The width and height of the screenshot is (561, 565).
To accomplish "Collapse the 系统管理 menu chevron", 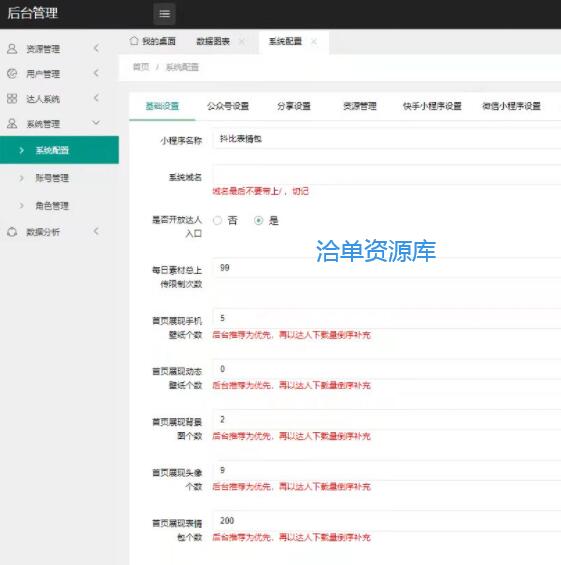I will pos(96,123).
